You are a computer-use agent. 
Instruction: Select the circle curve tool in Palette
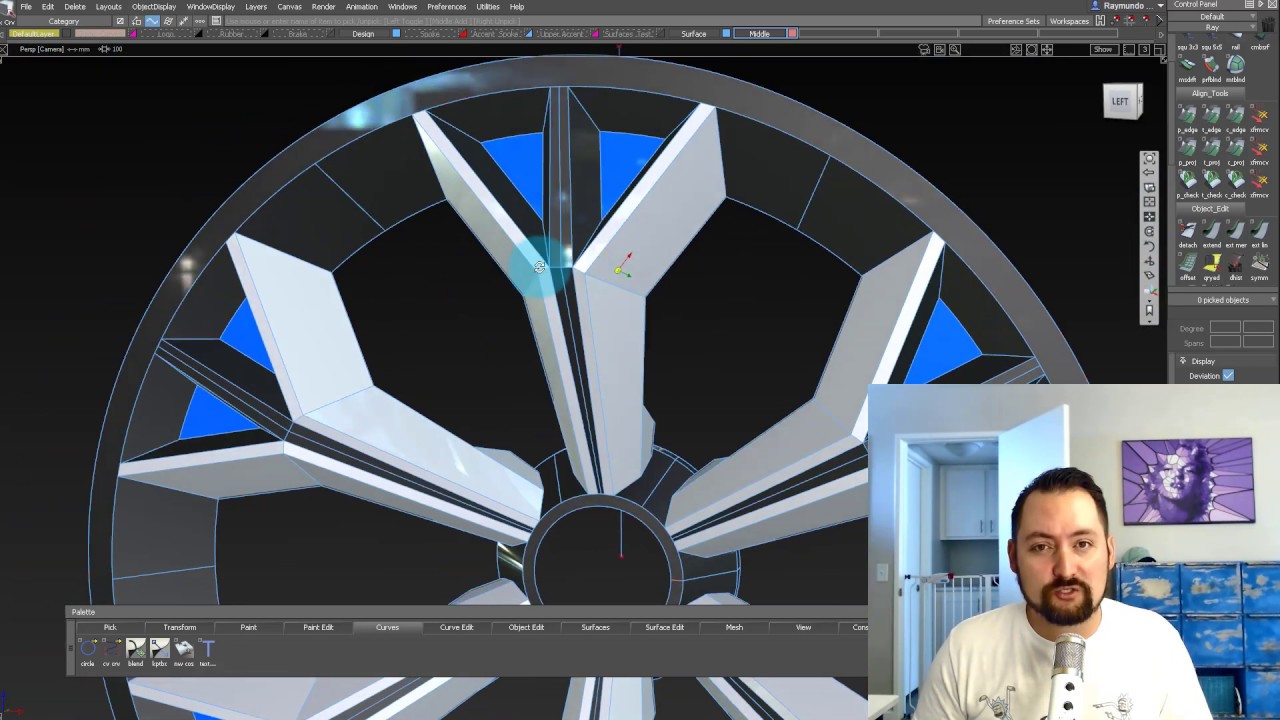point(87,649)
